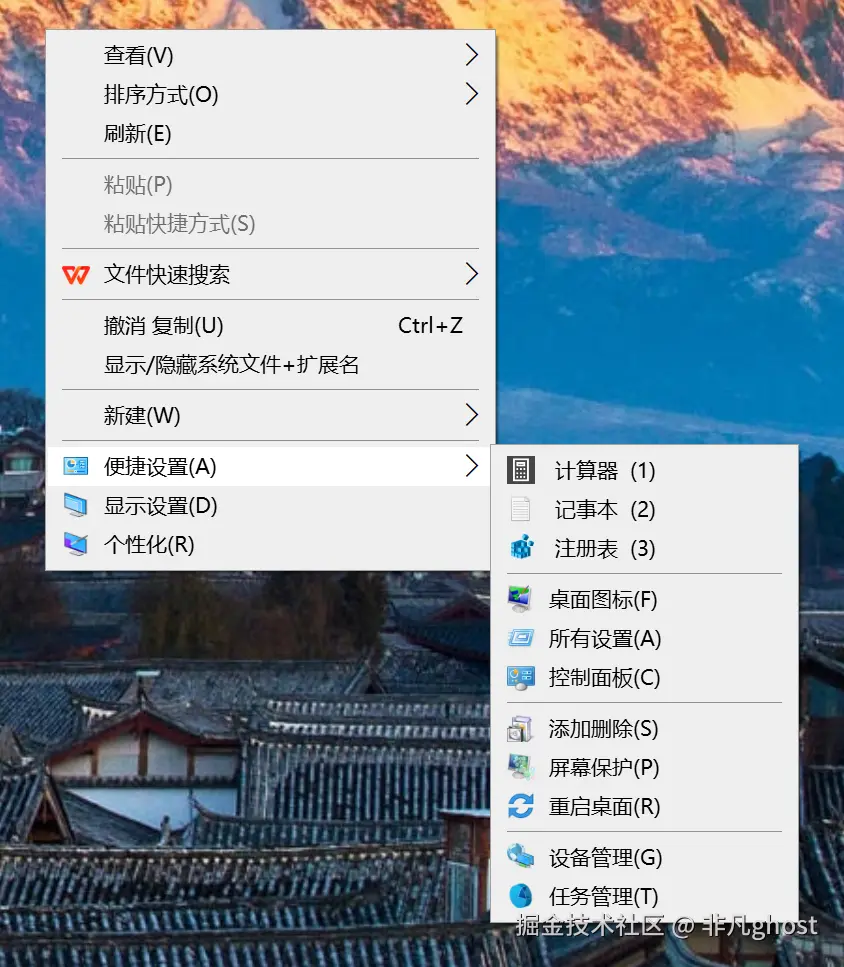Expand the 新建 submenu arrow
Viewport: 844px width, 967px height.
tap(470, 415)
